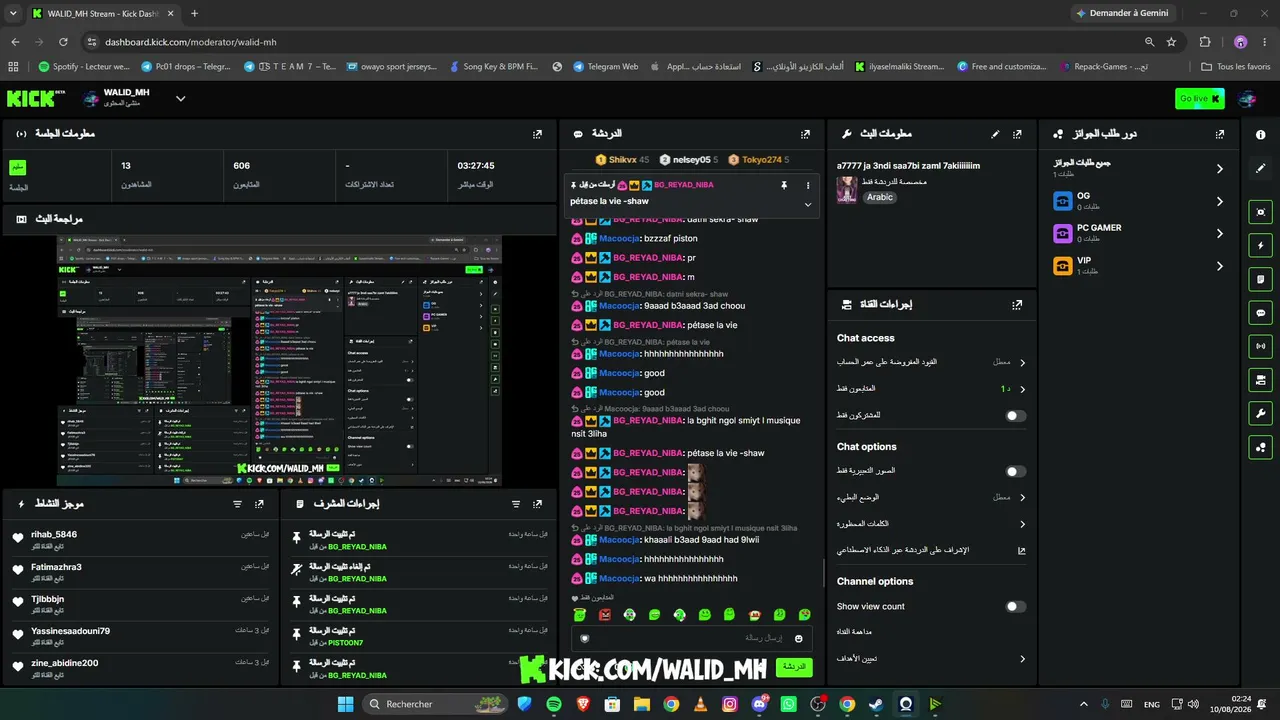Click Fatimazhra3 in activity feed
This screenshot has height=720, width=1280.
(x=56, y=567)
